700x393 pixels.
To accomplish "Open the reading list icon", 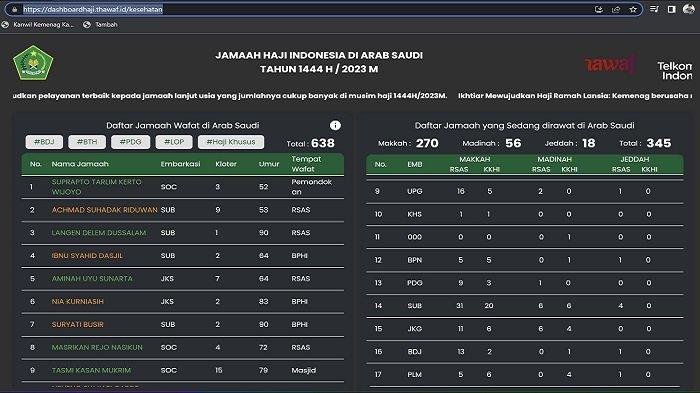I will (x=654, y=9).
